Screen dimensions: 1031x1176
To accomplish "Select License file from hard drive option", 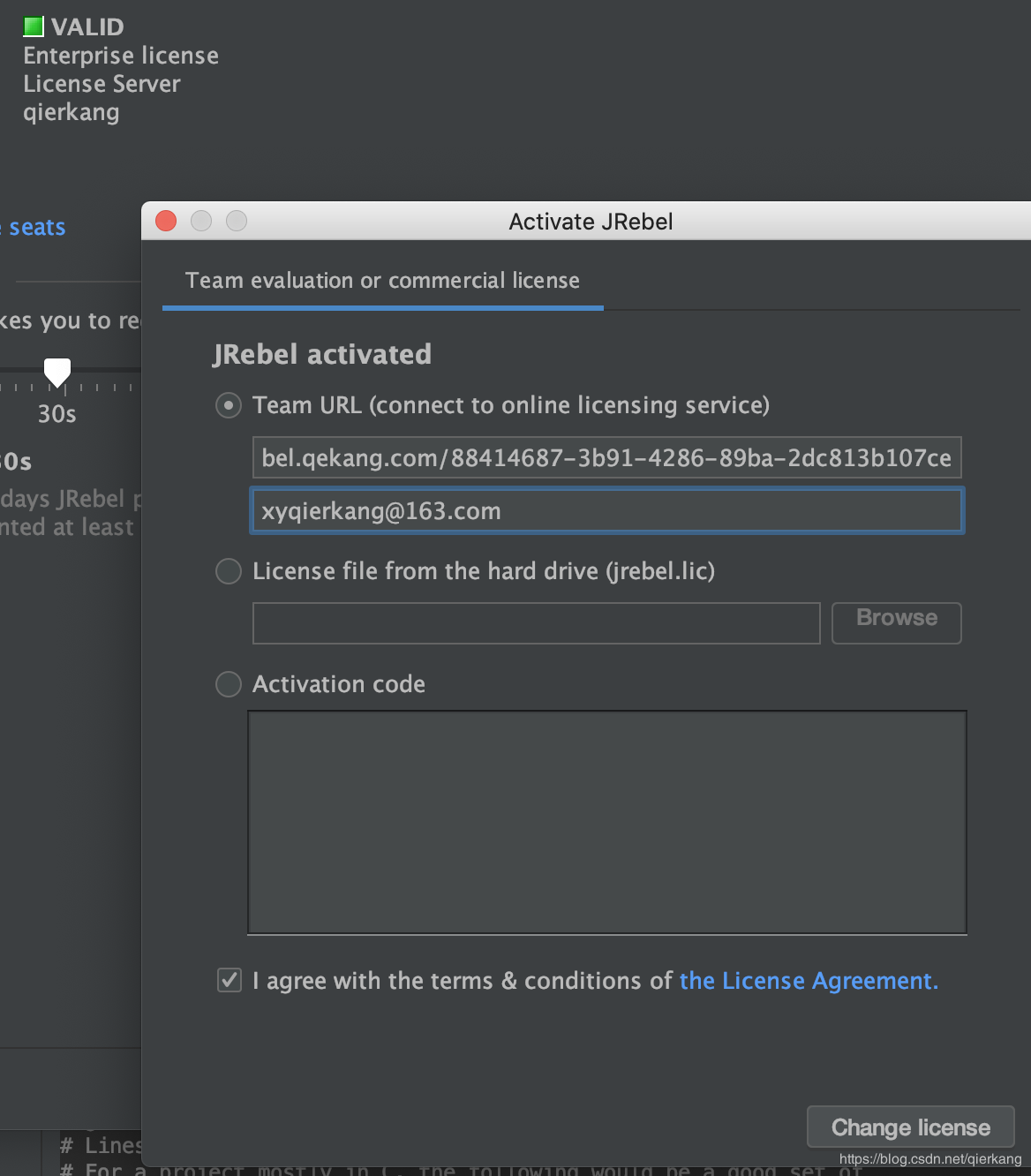I will pyautogui.click(x=229, y=571).
